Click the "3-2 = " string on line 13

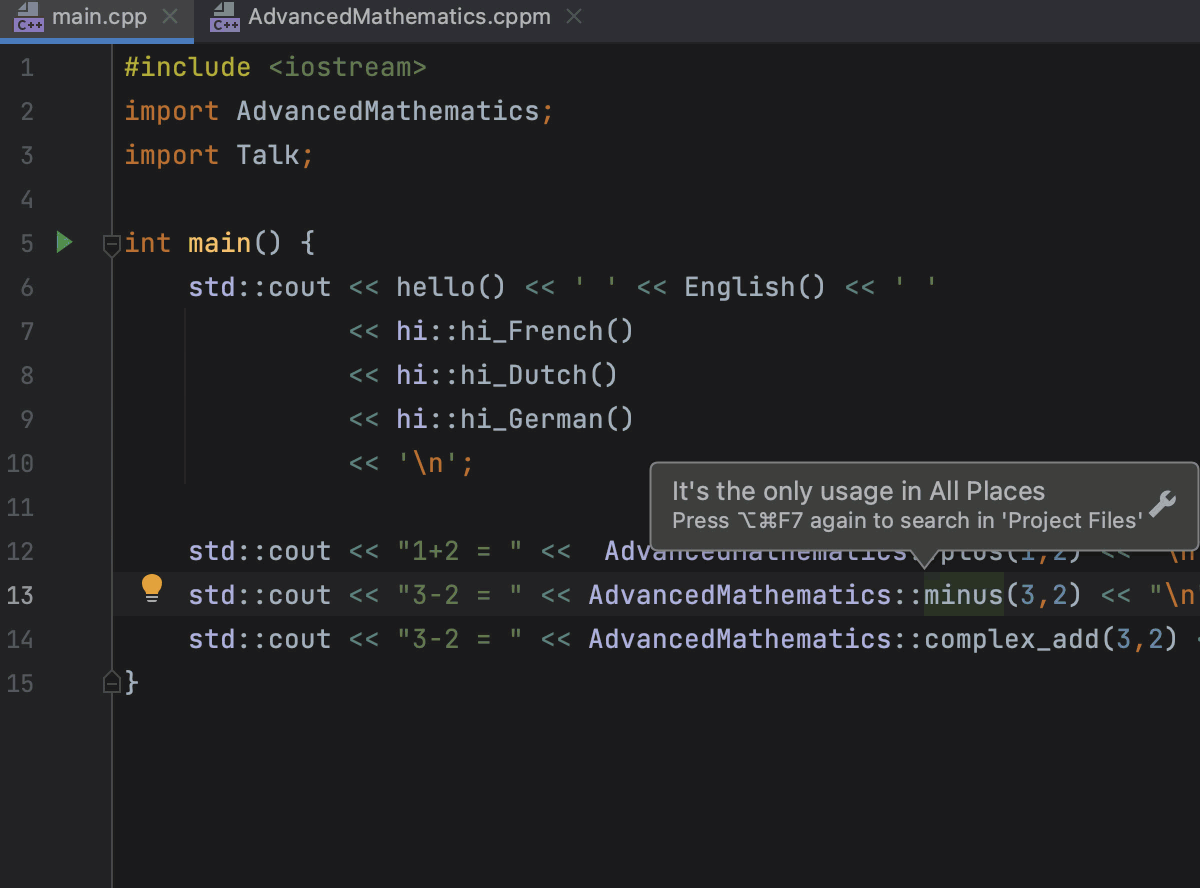pyautogui.click(x=459, y=595)
